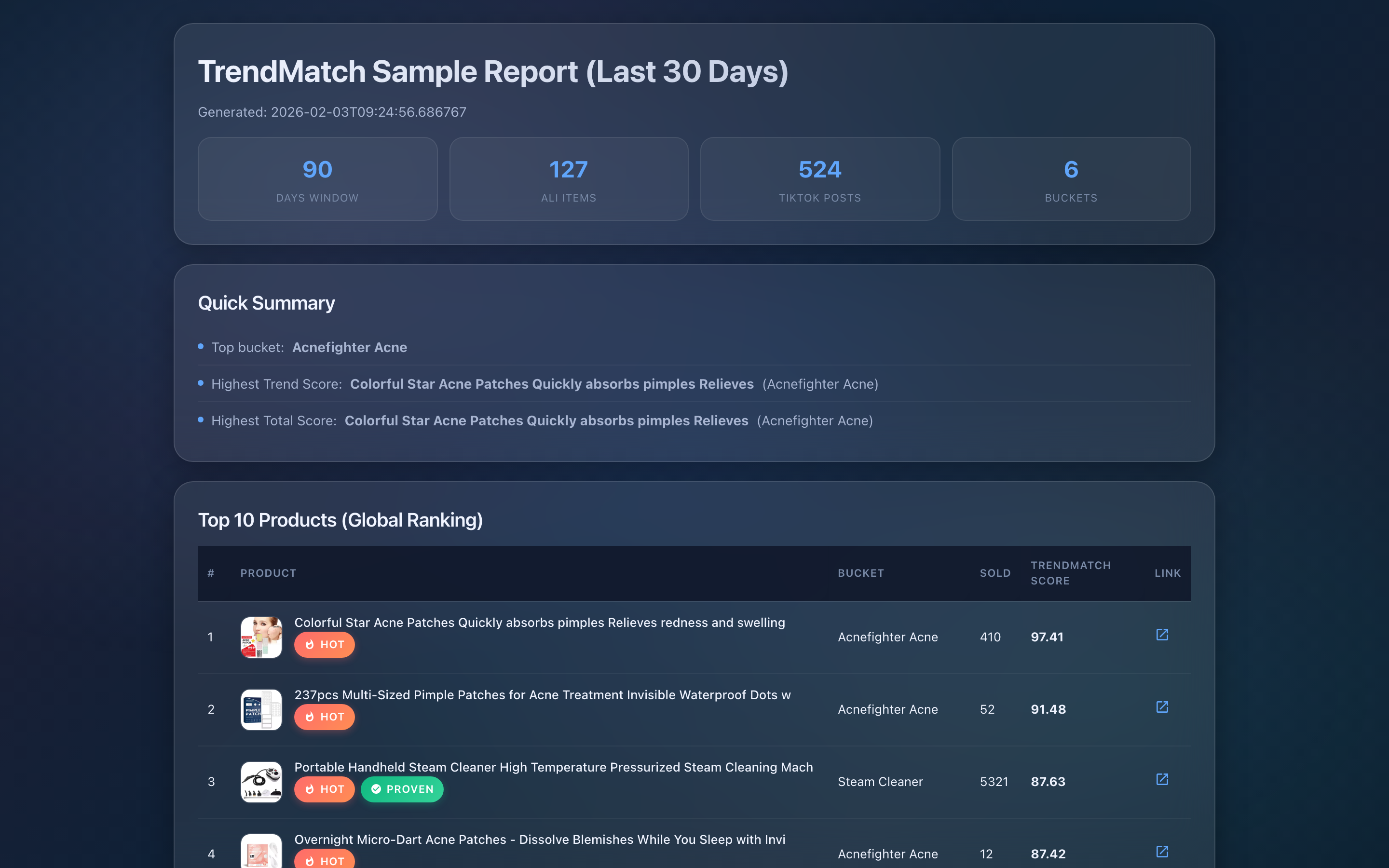Open the external link for Colorful Star Acne Patches

click(1163, 635)
